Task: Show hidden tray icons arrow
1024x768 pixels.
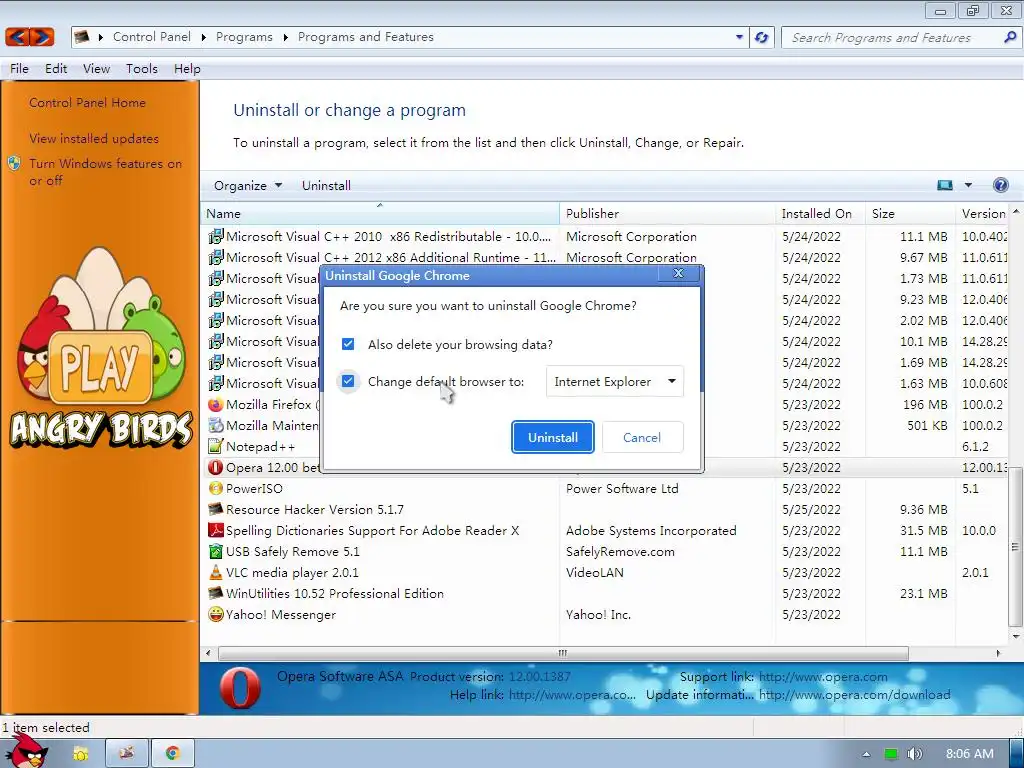Action: pyautogui.click(x=867, y=754)
